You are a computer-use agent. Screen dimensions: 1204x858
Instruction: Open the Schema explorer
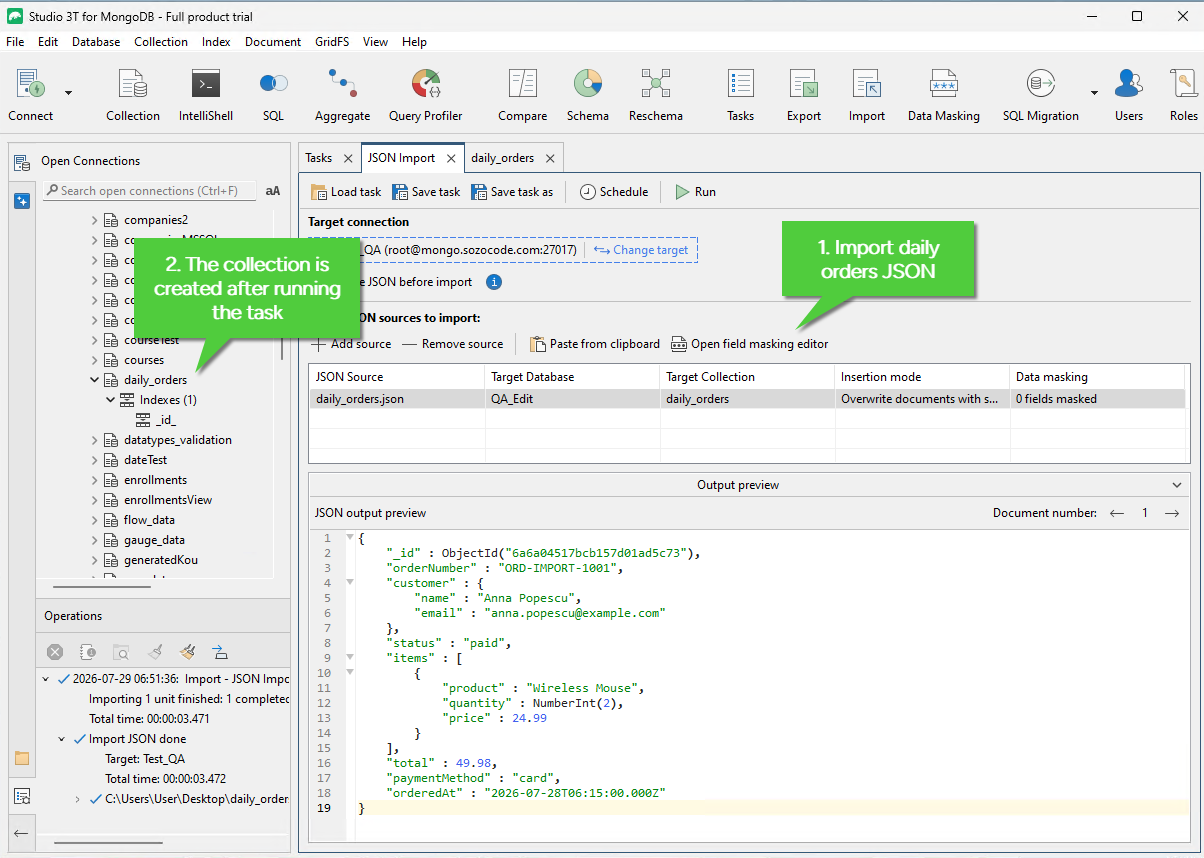coord(588,95)
